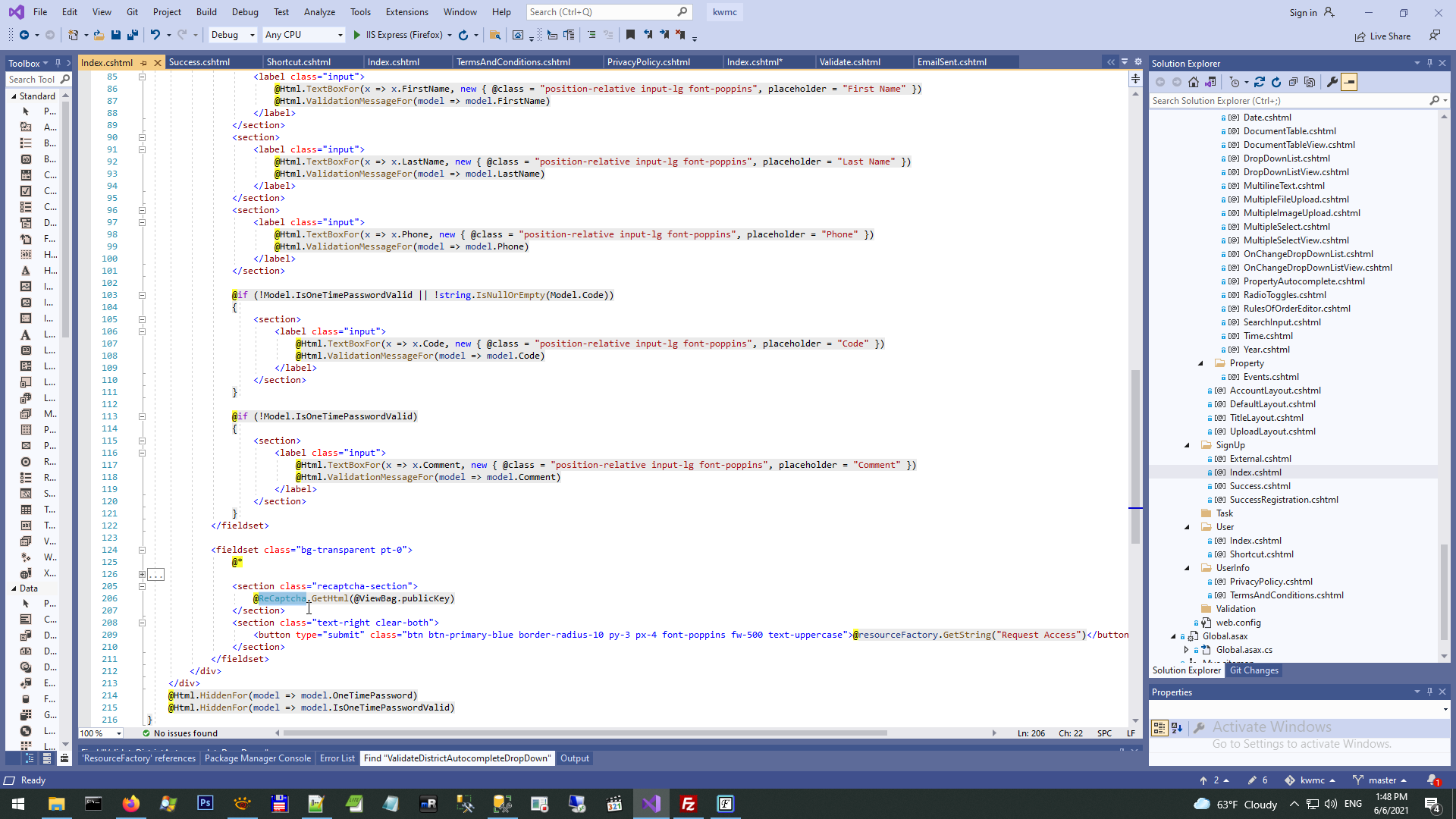Open the Extensions menu

pos(406,12)
